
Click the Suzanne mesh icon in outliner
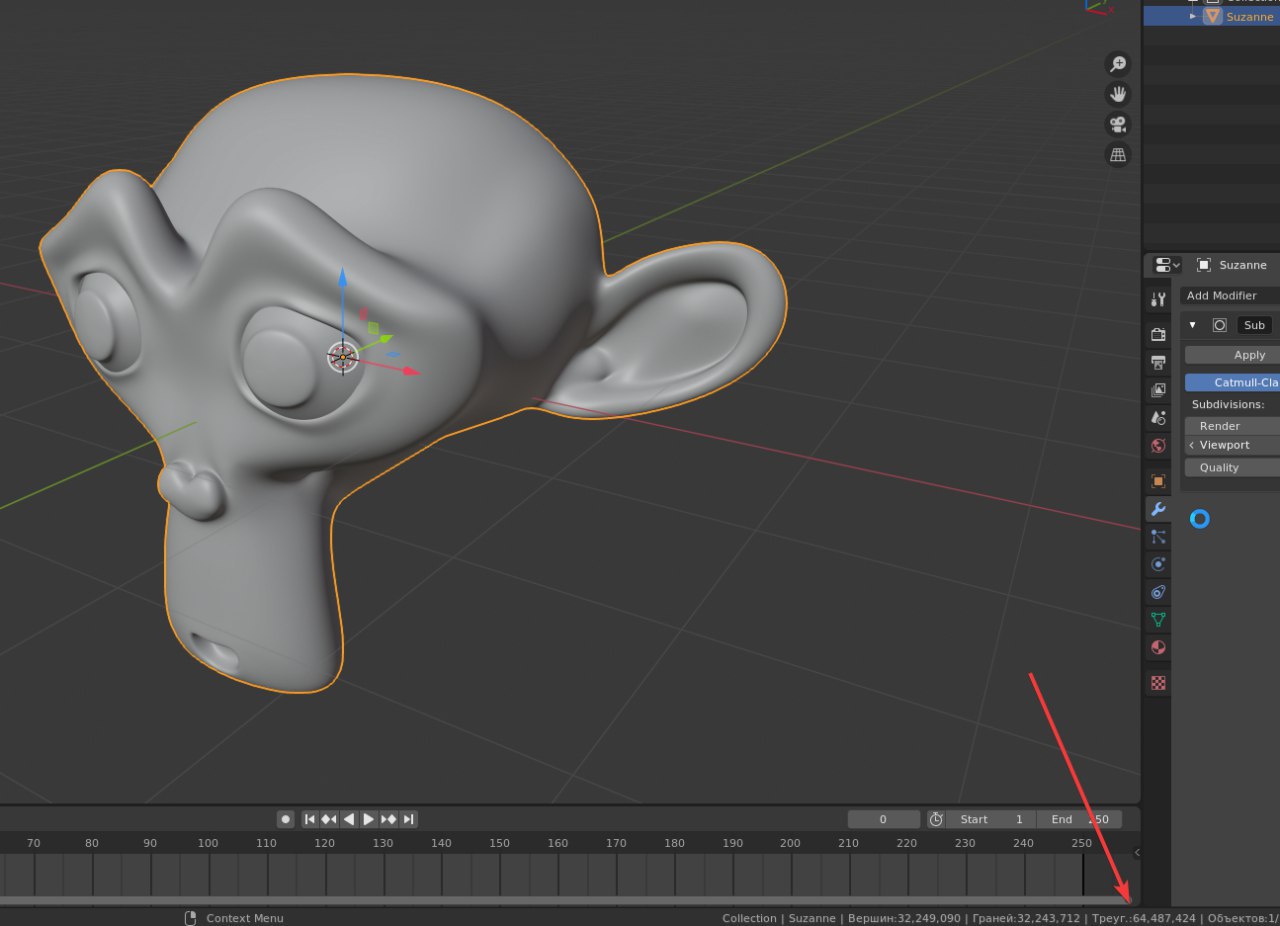click(1212, 17)
